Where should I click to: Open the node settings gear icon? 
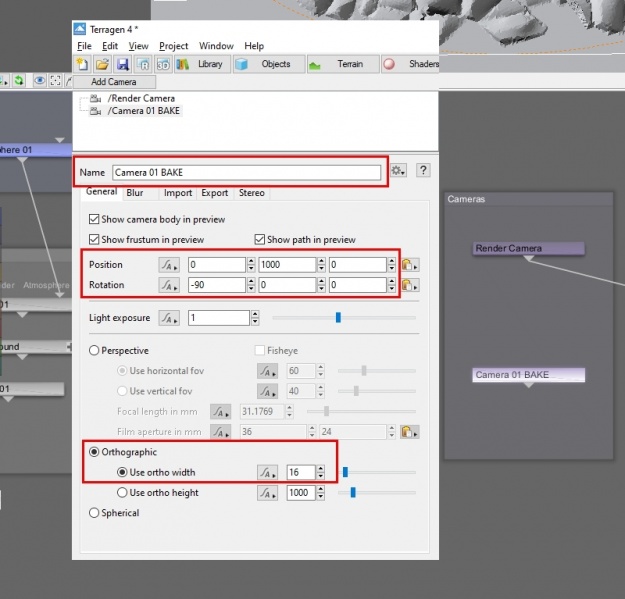pyautogui.click(x=398, y=171)
